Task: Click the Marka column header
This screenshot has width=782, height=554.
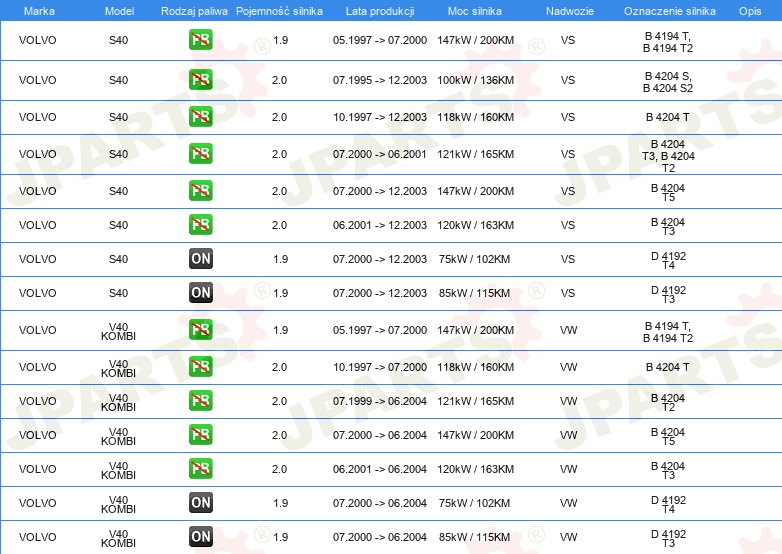Action: coord(38,10)
